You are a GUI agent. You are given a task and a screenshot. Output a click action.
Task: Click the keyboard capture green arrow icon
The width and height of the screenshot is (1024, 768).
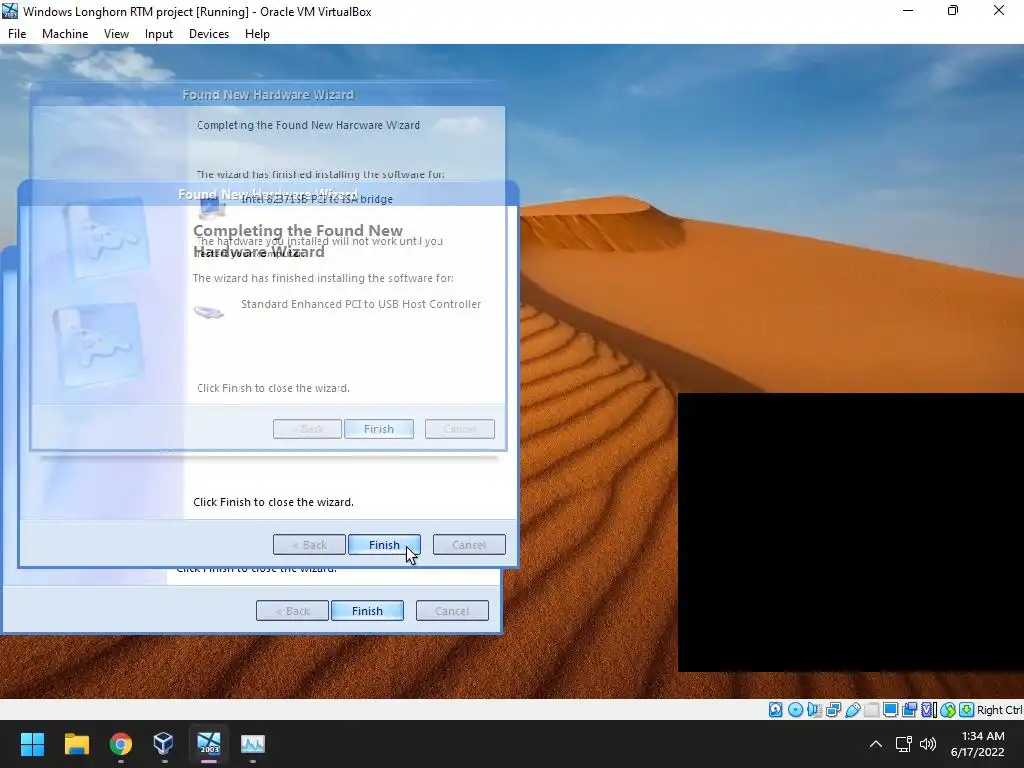967,710
